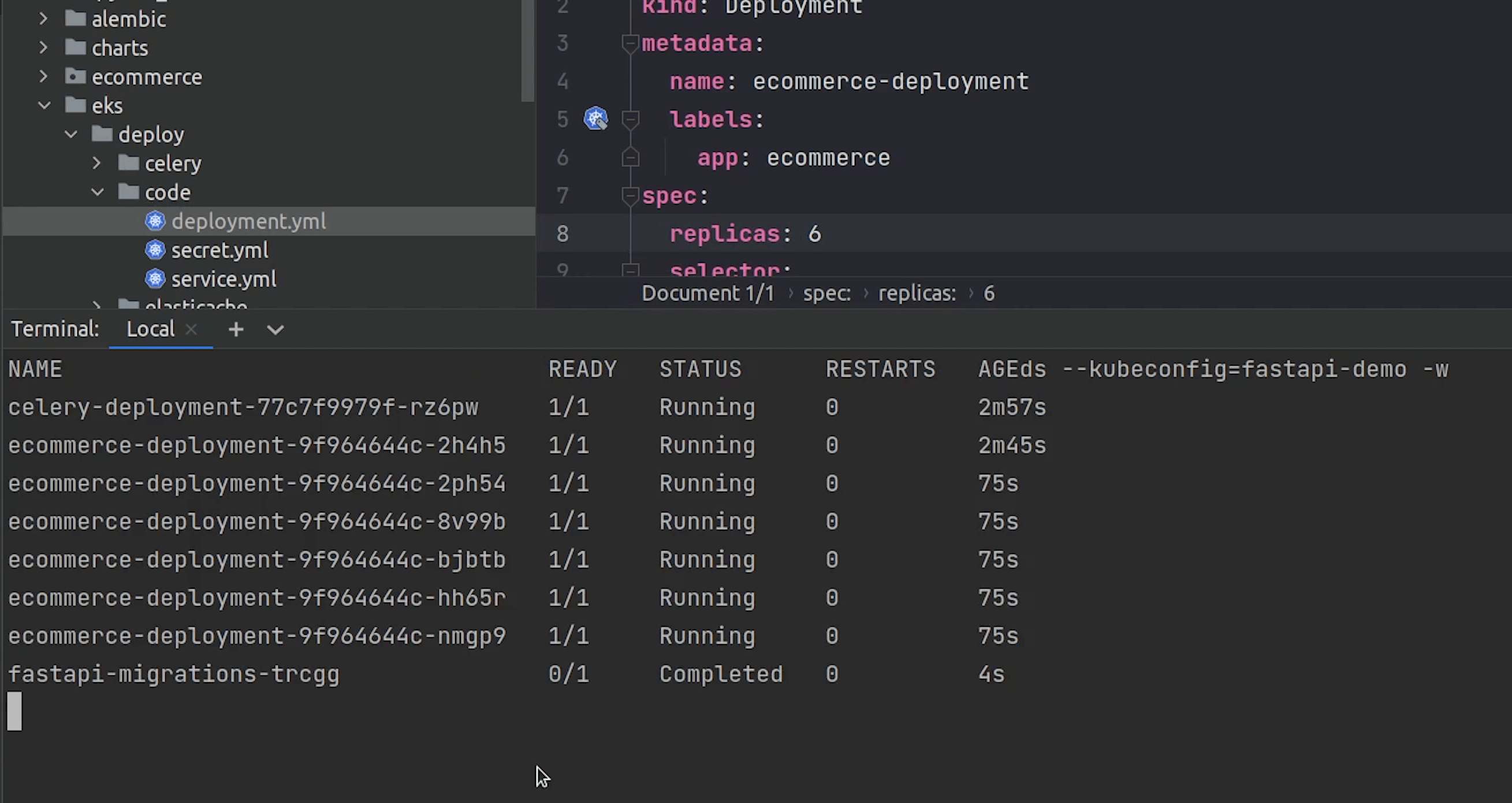Collapse the deploy folder
This screenshot has width=1512, height=803.
[71, 135]
